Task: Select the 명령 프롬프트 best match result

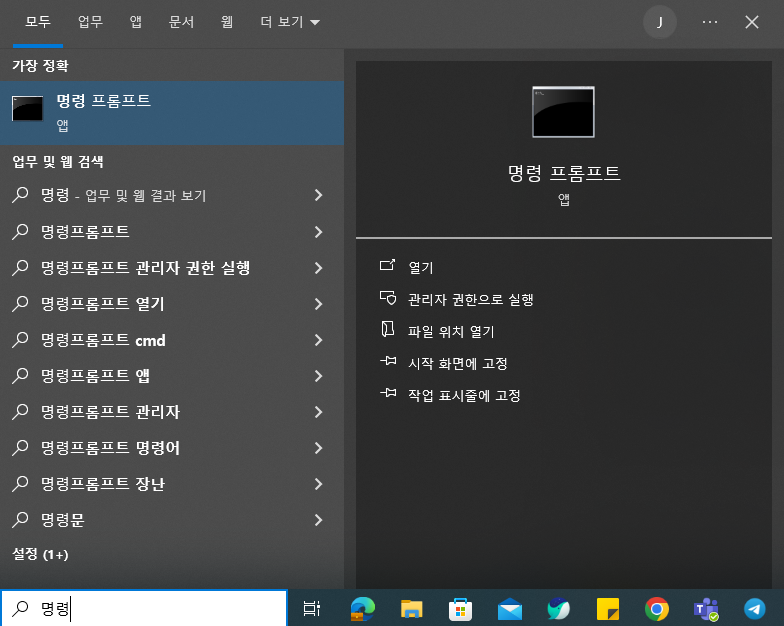Action: tap(172, 113)
